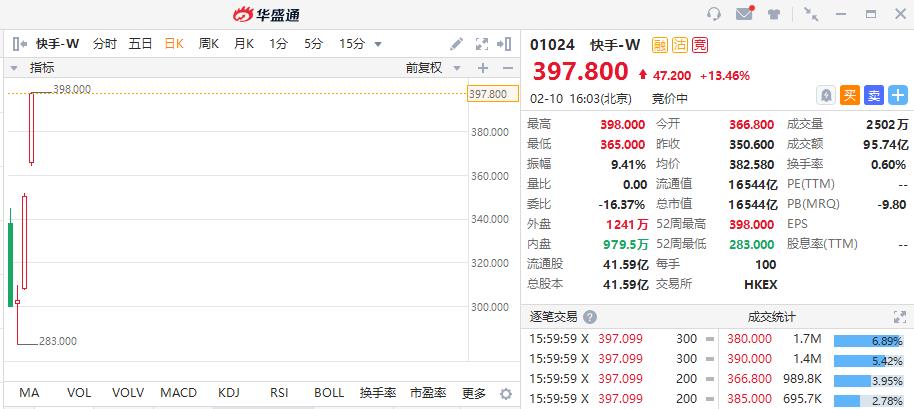This screenshot has height=409, width=914.
Task: Click the 283.000 low price label
Action: [x=58, y=341]
